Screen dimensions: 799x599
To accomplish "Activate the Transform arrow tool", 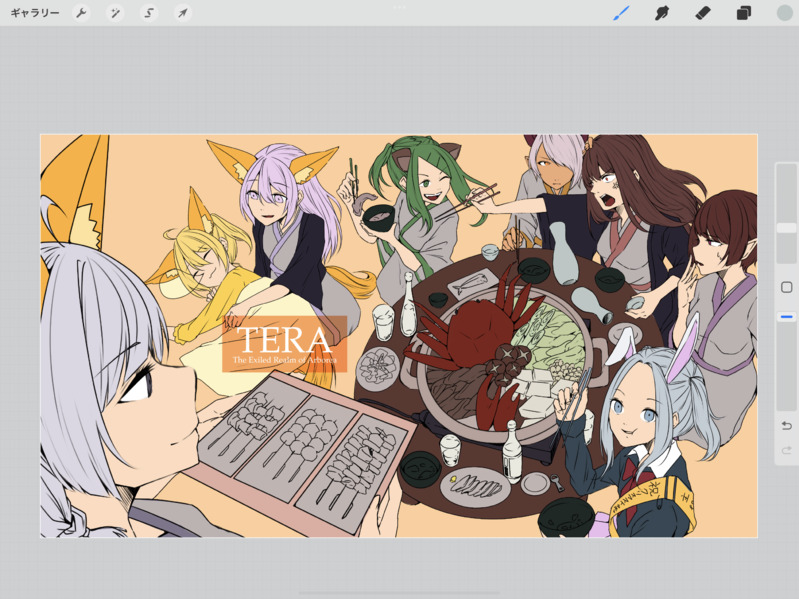I will pos(182,13).
